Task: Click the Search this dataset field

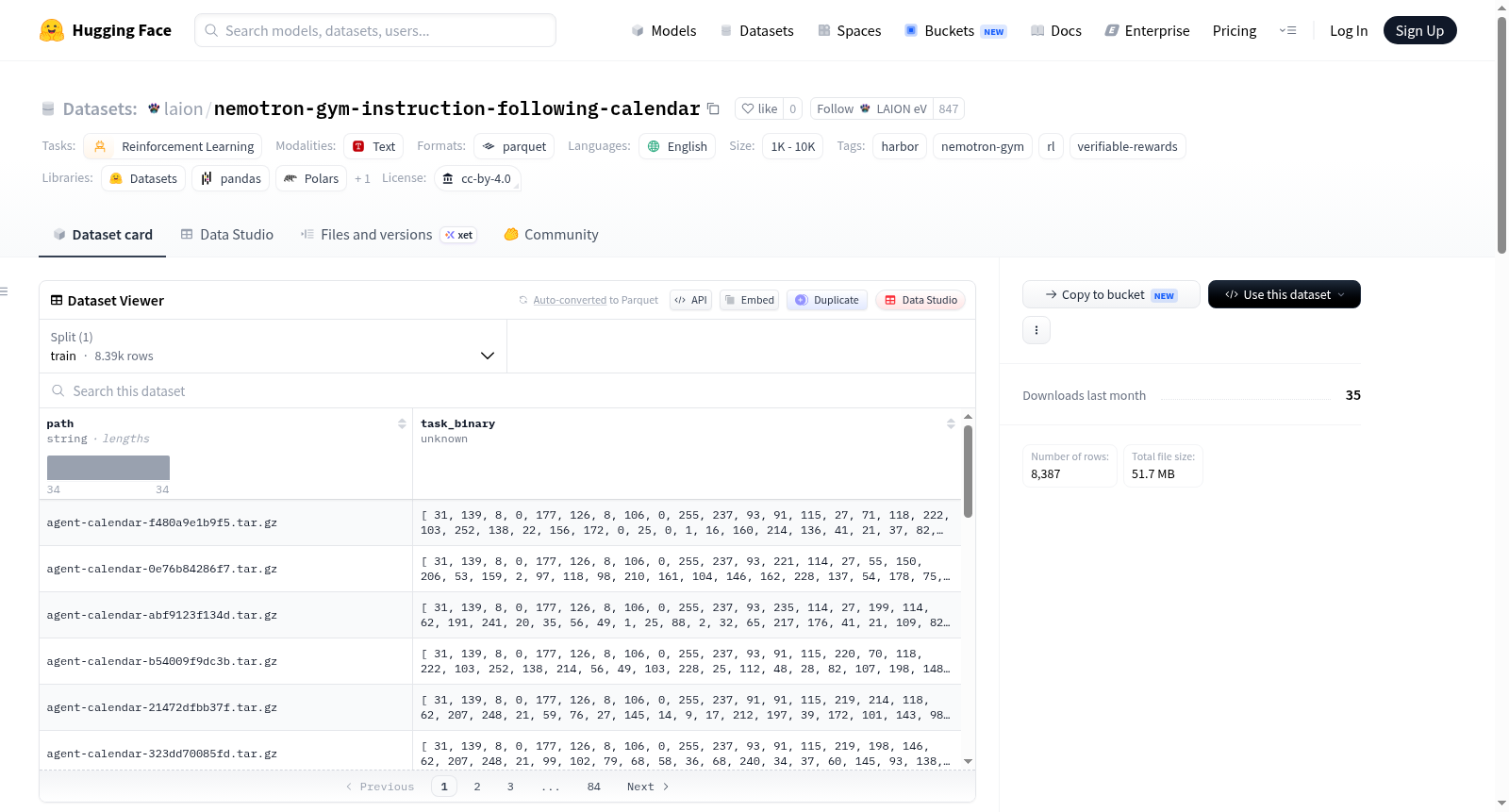Action: [507, 390]
